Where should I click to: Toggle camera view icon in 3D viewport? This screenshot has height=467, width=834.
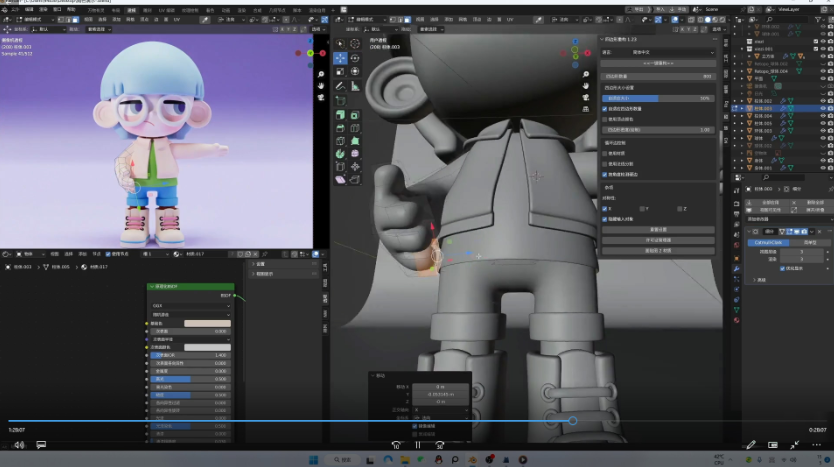[586, 97]
